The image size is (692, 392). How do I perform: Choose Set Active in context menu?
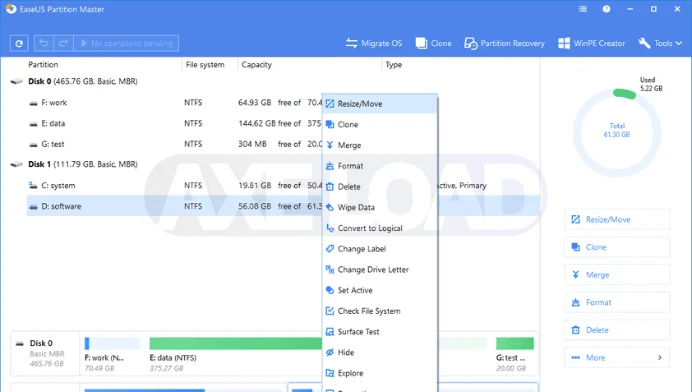click(380, 290)
